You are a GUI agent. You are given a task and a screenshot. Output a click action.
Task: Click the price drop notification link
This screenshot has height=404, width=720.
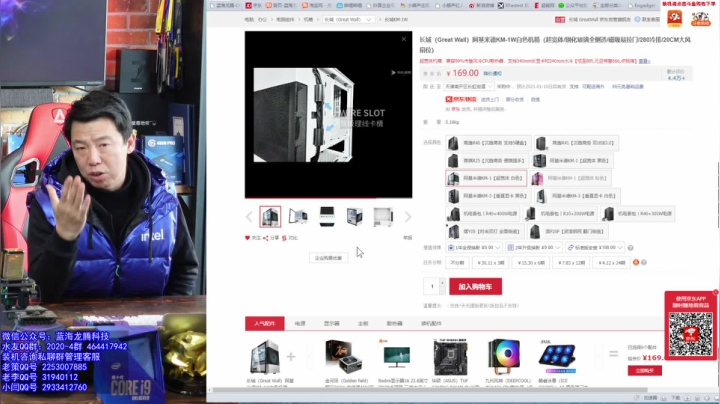(x=492, y=73)
